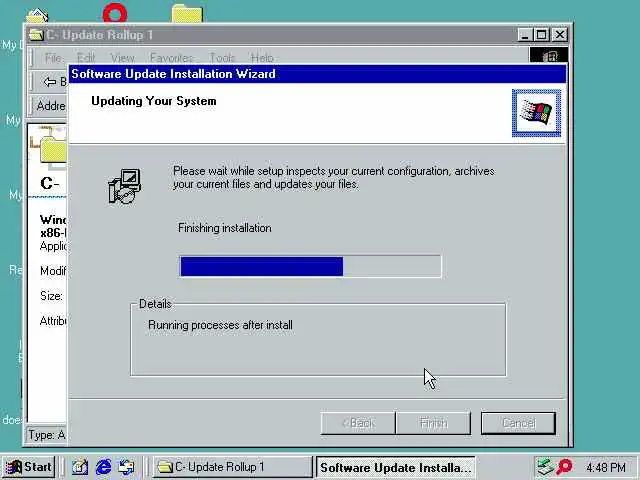Open Help menu in Update Rollup window

262,58
